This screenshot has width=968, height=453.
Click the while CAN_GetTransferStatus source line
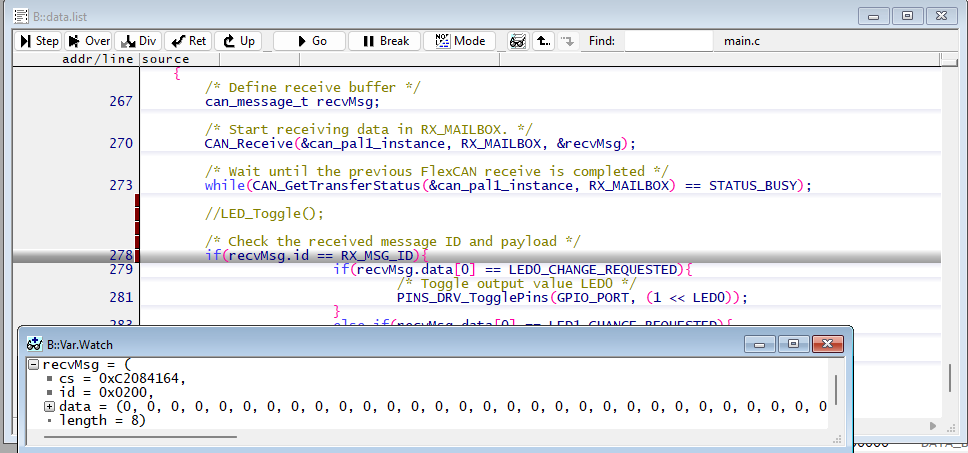click(x=508, y=185)
